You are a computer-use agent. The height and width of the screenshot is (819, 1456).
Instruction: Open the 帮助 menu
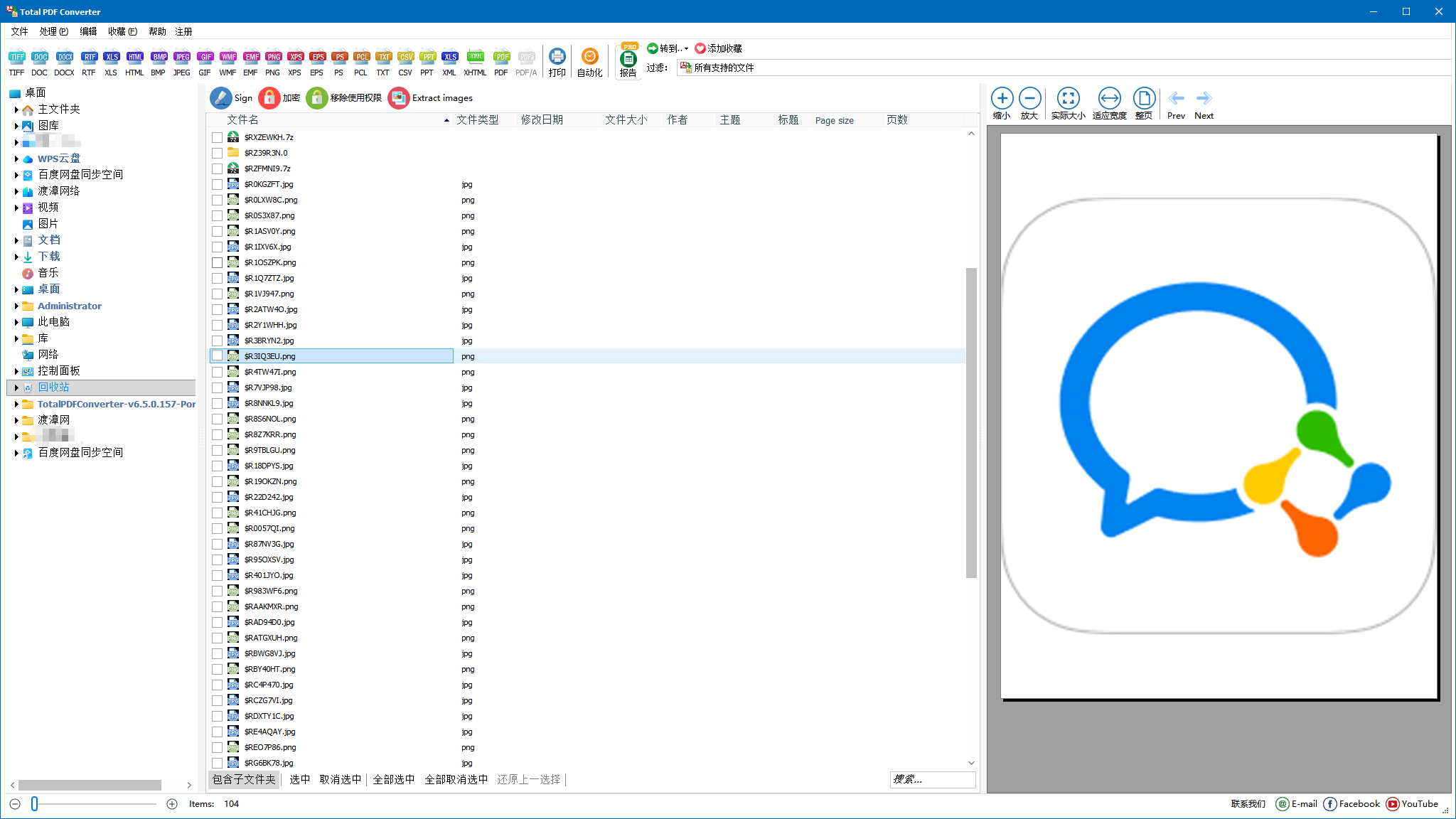(x=158, y=31)
